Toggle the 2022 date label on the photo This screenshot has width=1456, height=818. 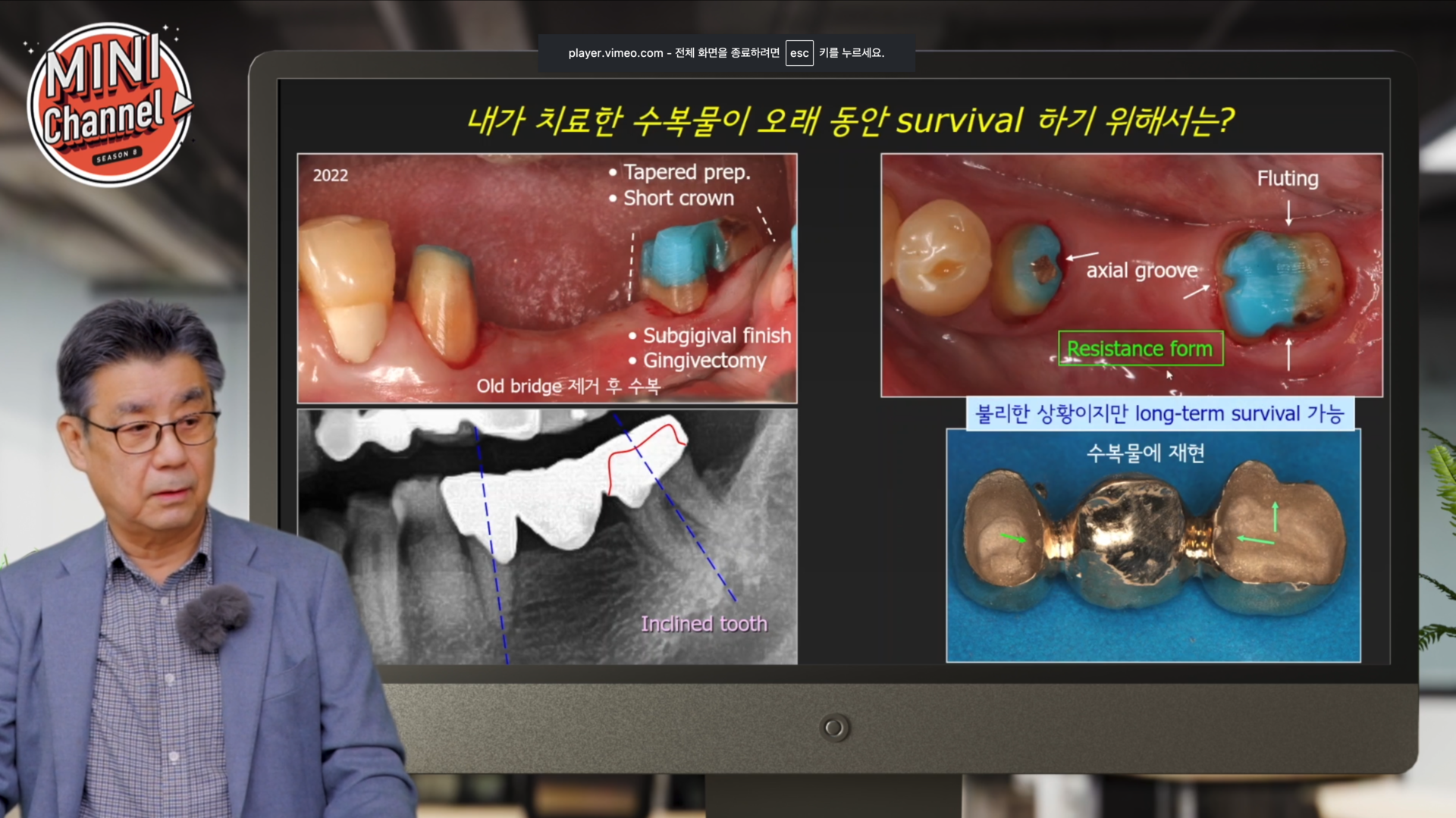331,176
